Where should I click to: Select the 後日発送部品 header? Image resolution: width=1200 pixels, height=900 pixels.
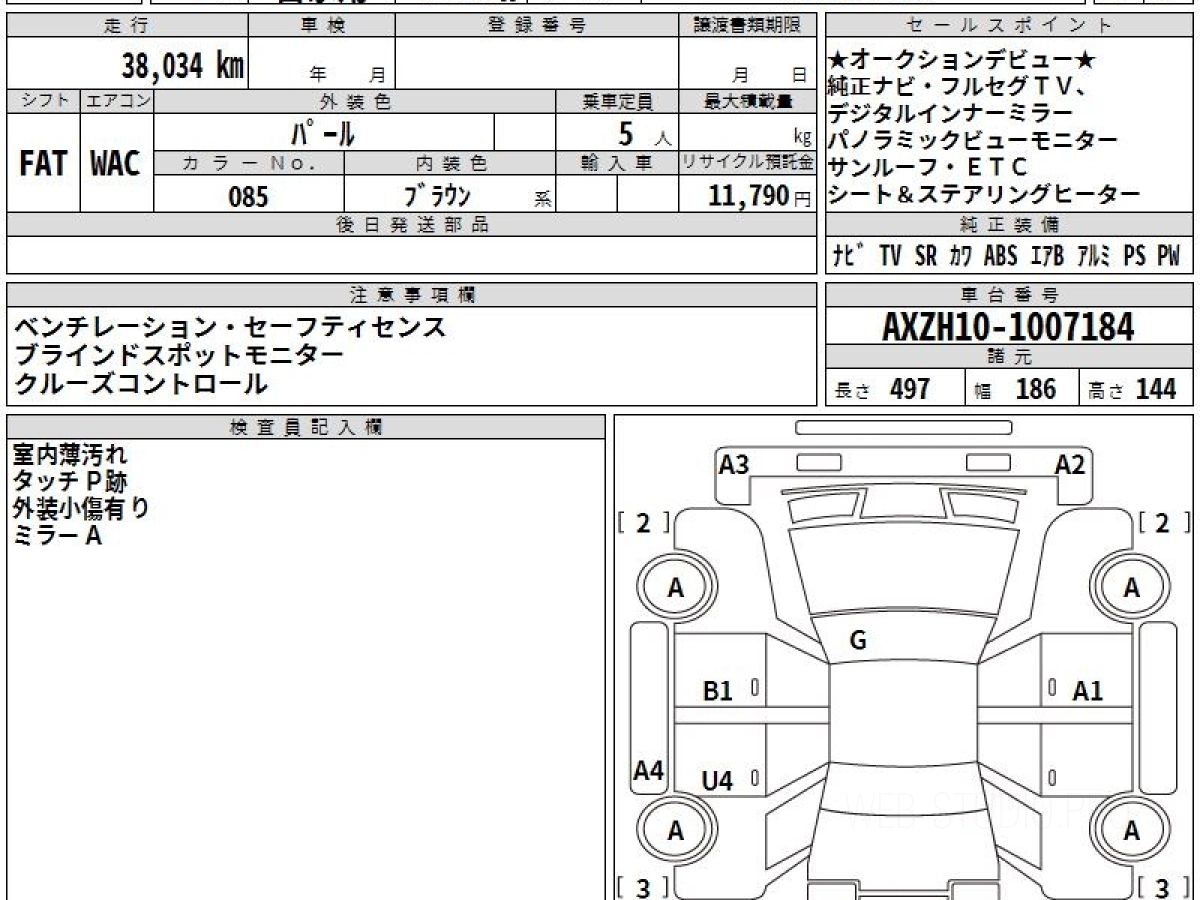click(x=412, y=225)
